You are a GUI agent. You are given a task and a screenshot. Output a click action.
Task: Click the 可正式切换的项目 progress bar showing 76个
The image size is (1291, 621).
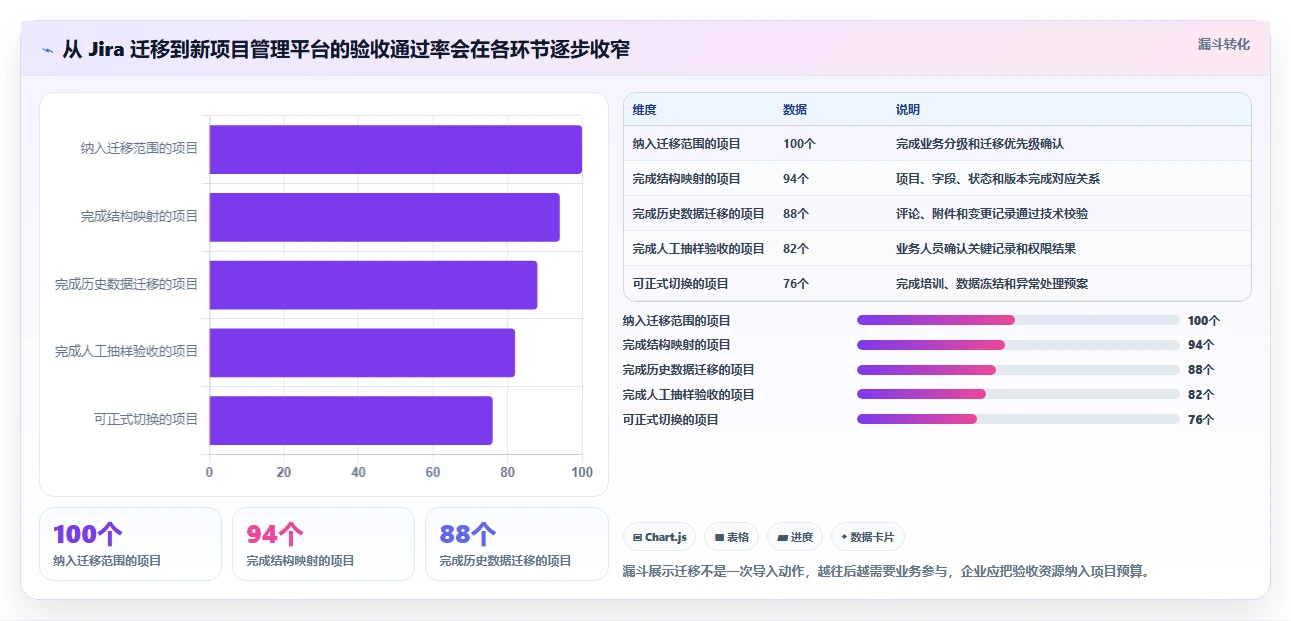tap(1018, 419)
